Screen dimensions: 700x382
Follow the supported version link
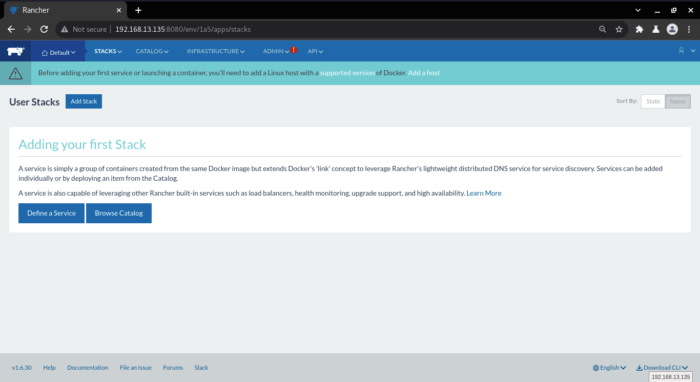click(x=347, y=73)
